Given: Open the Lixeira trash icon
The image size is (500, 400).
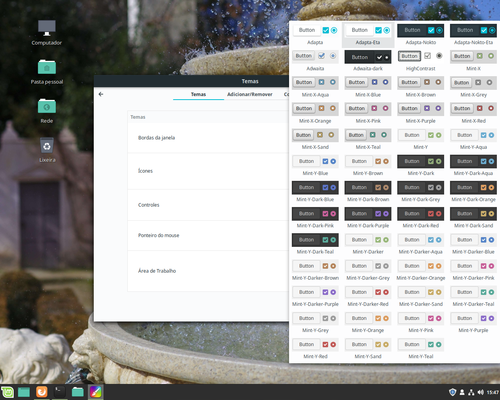Looking at the screenshot, I should point(47,150).
